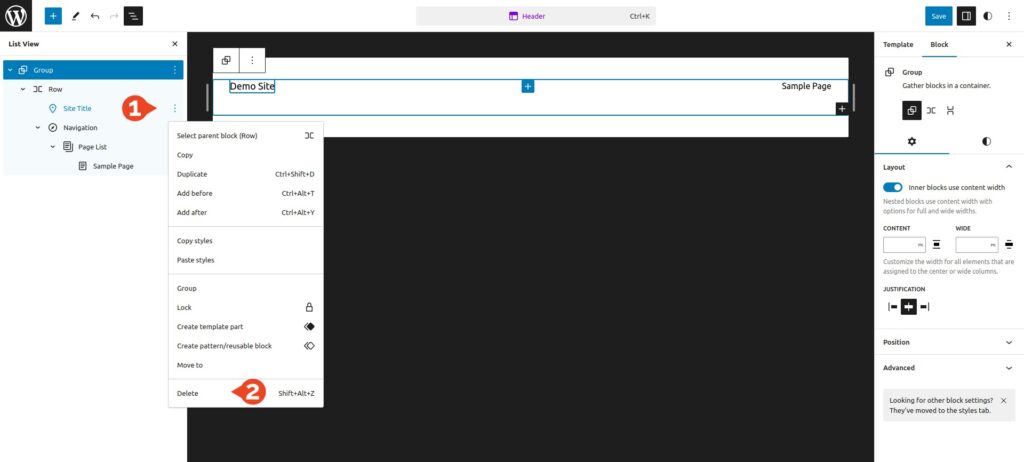Switch to the Template tab
The height and width of the screenshot is (462, 1024).
[897, 45]
